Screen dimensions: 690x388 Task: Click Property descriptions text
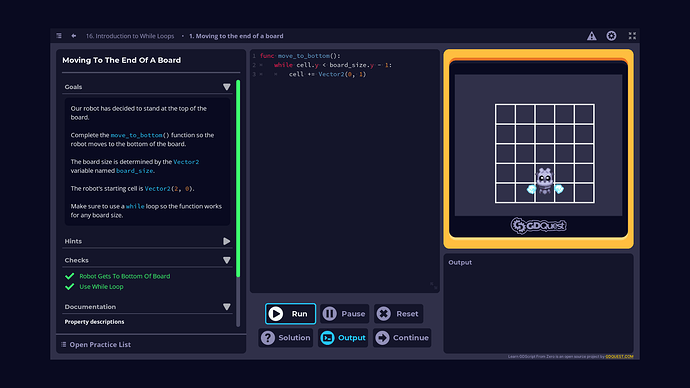pyautogui.click(x=94, y=322)
